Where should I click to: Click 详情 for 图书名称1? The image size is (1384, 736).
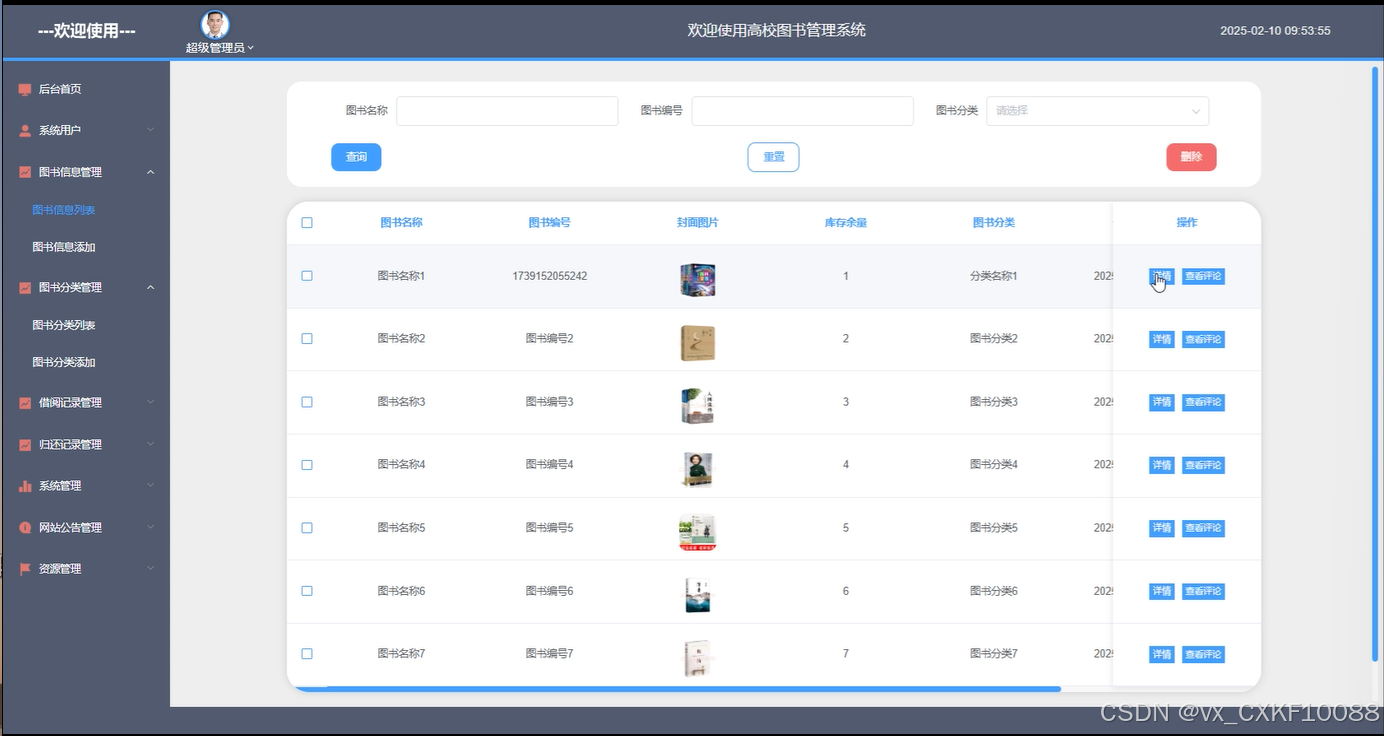coord(1162,276)
